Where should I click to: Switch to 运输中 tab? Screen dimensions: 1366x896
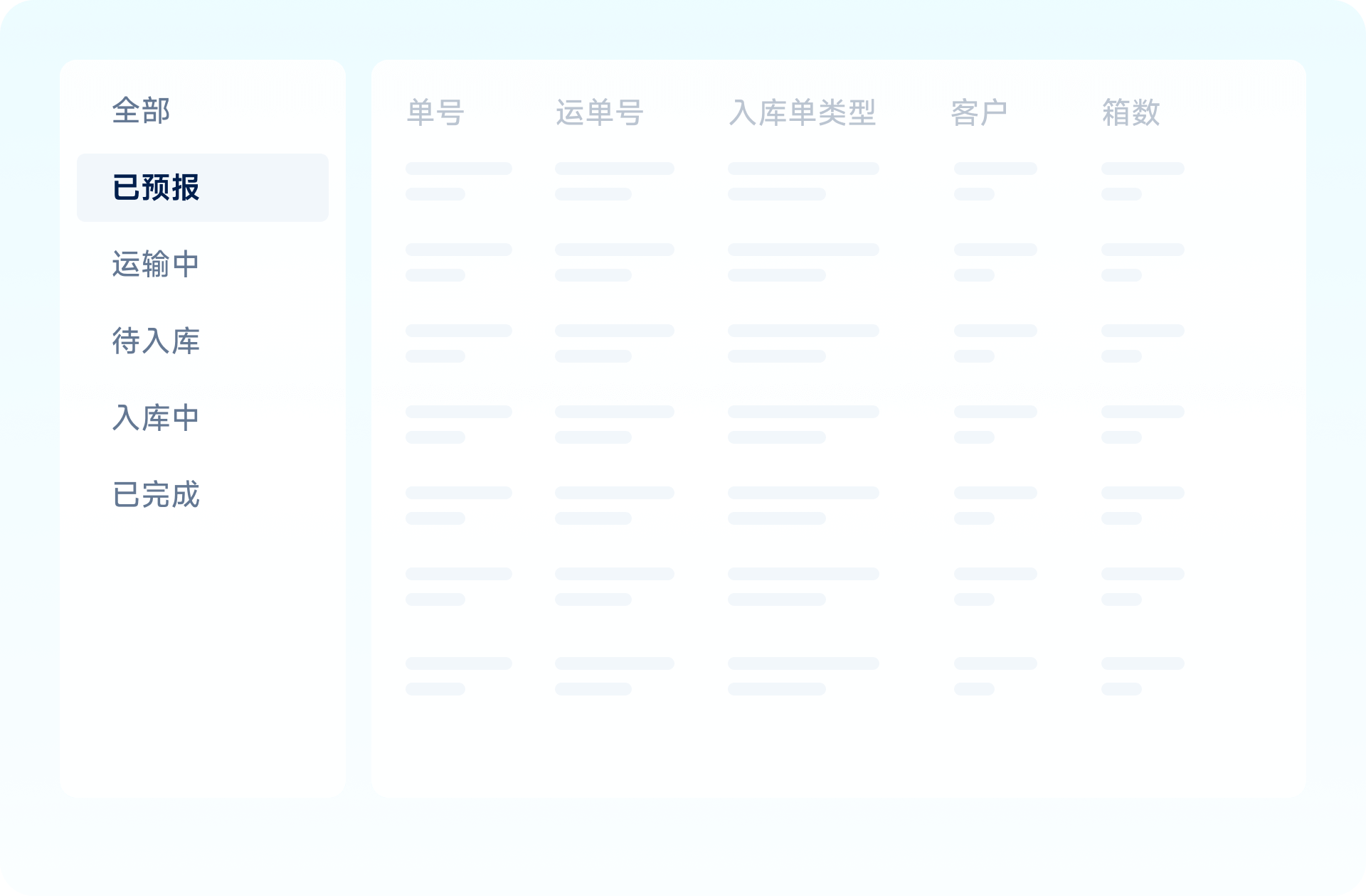pos(156,265)
